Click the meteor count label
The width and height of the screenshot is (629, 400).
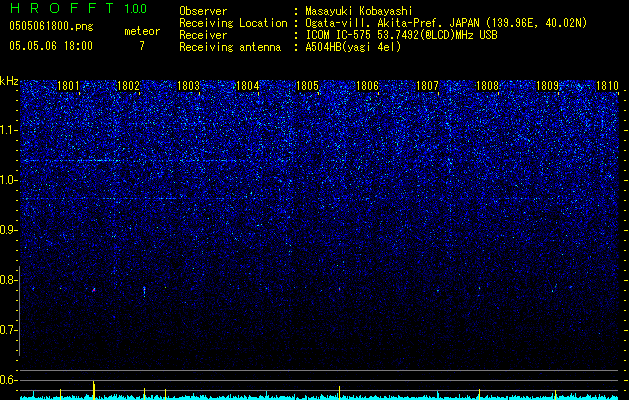point(142,31)
